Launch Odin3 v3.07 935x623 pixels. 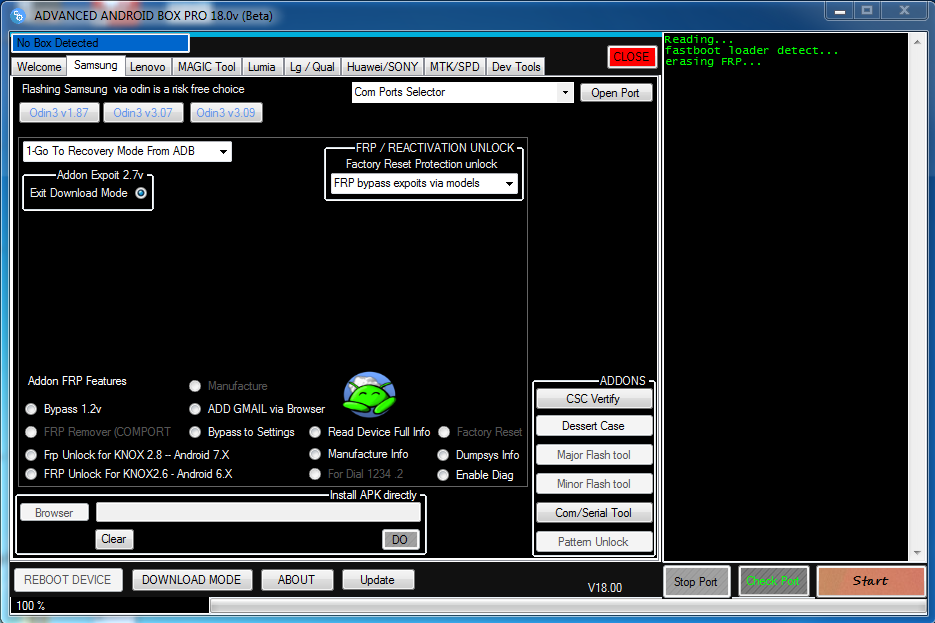coord(143,113)
